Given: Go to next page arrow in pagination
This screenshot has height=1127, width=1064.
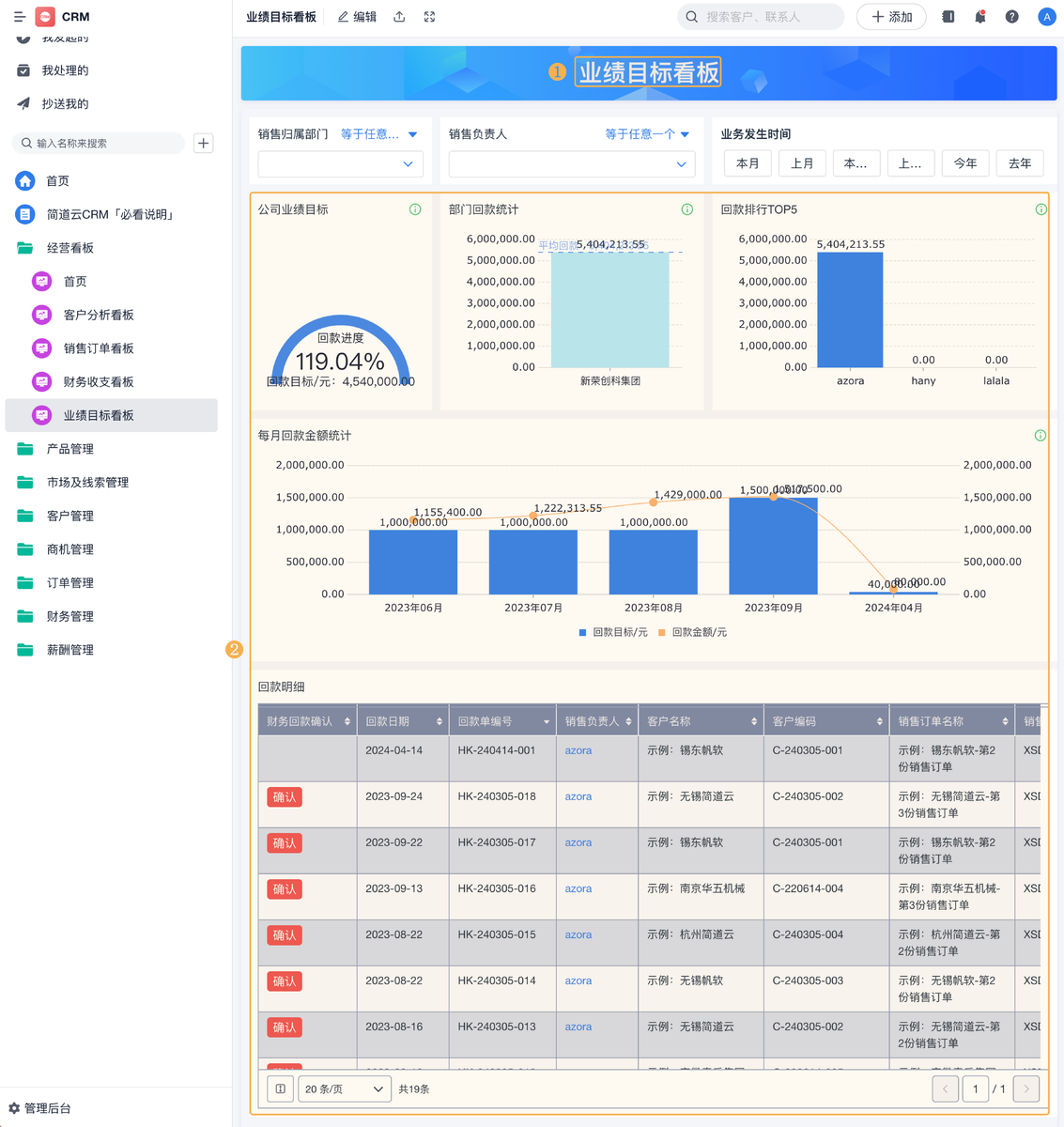Looking at the screenshot, I should pos(1027,1089).
